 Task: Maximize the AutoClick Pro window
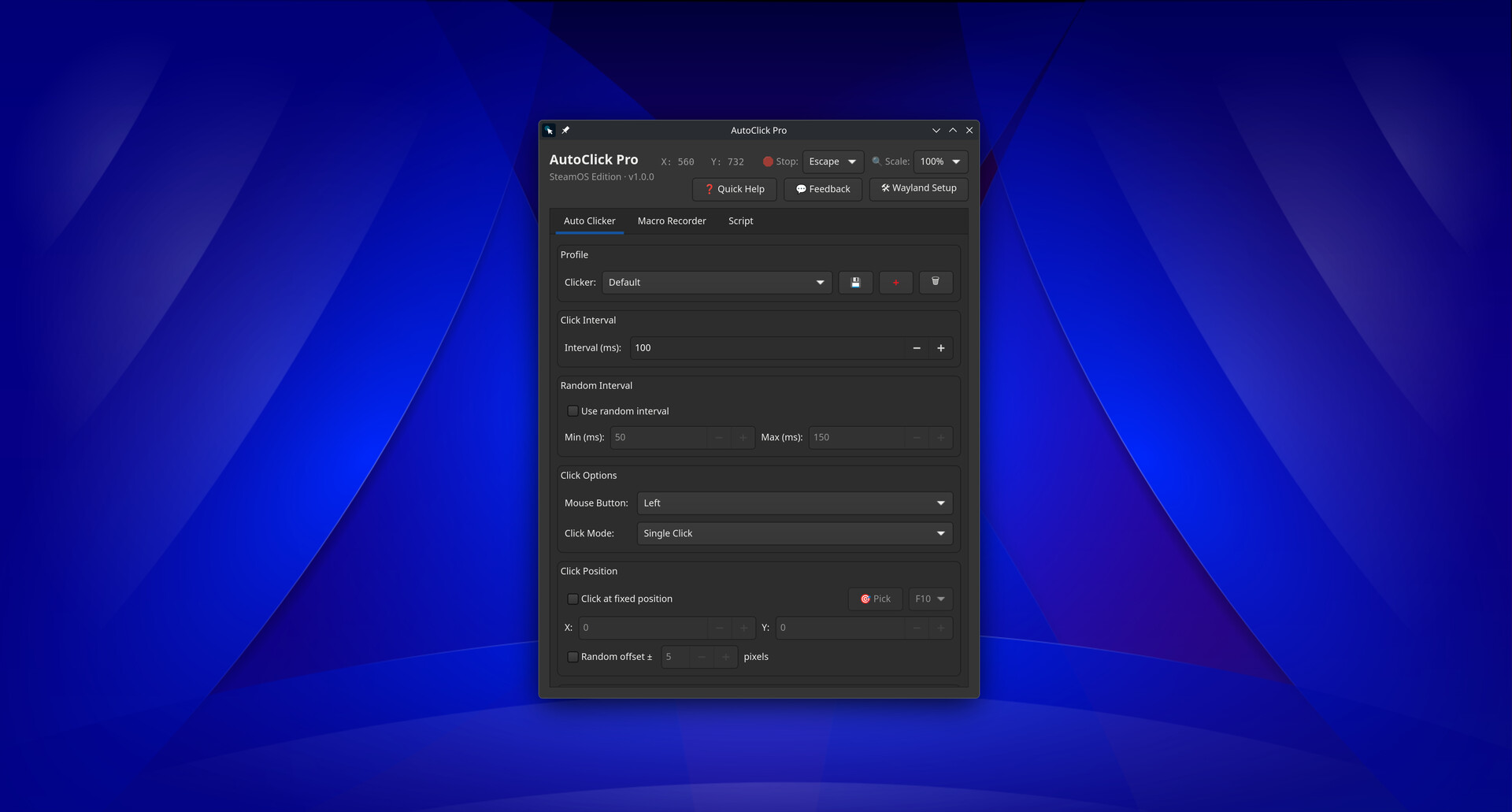pos(953,131)
